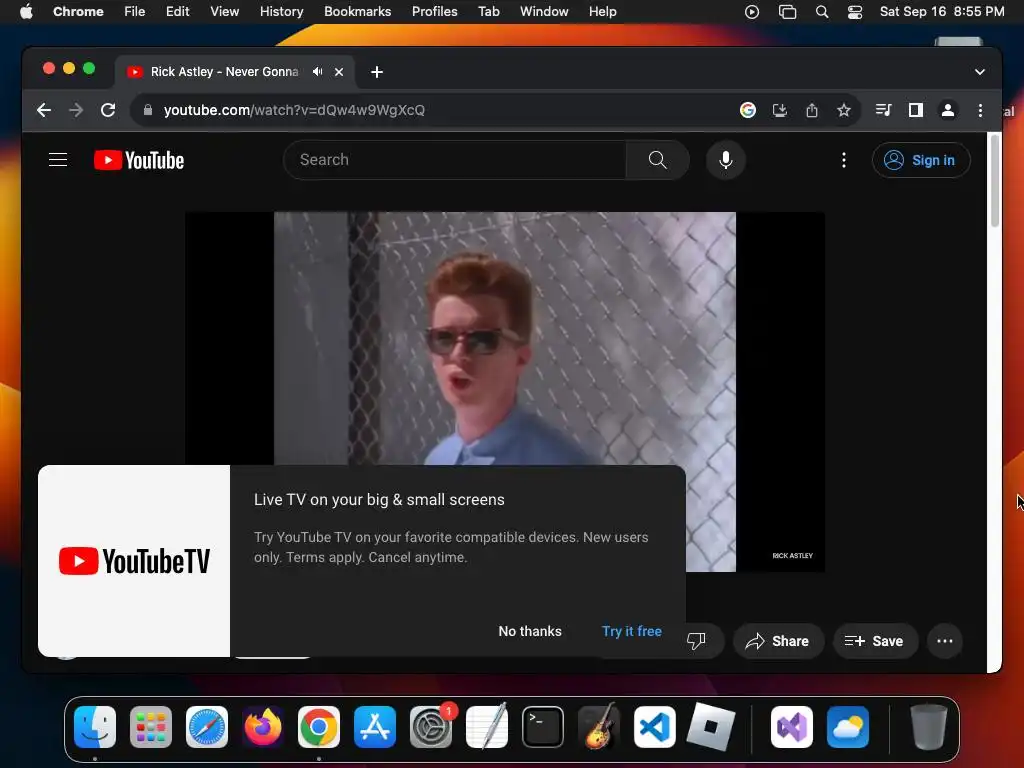Open Terminal from the Dock
Viewport: 1024px width, 768px height.
pyautogui.click(x=543, y=727)
